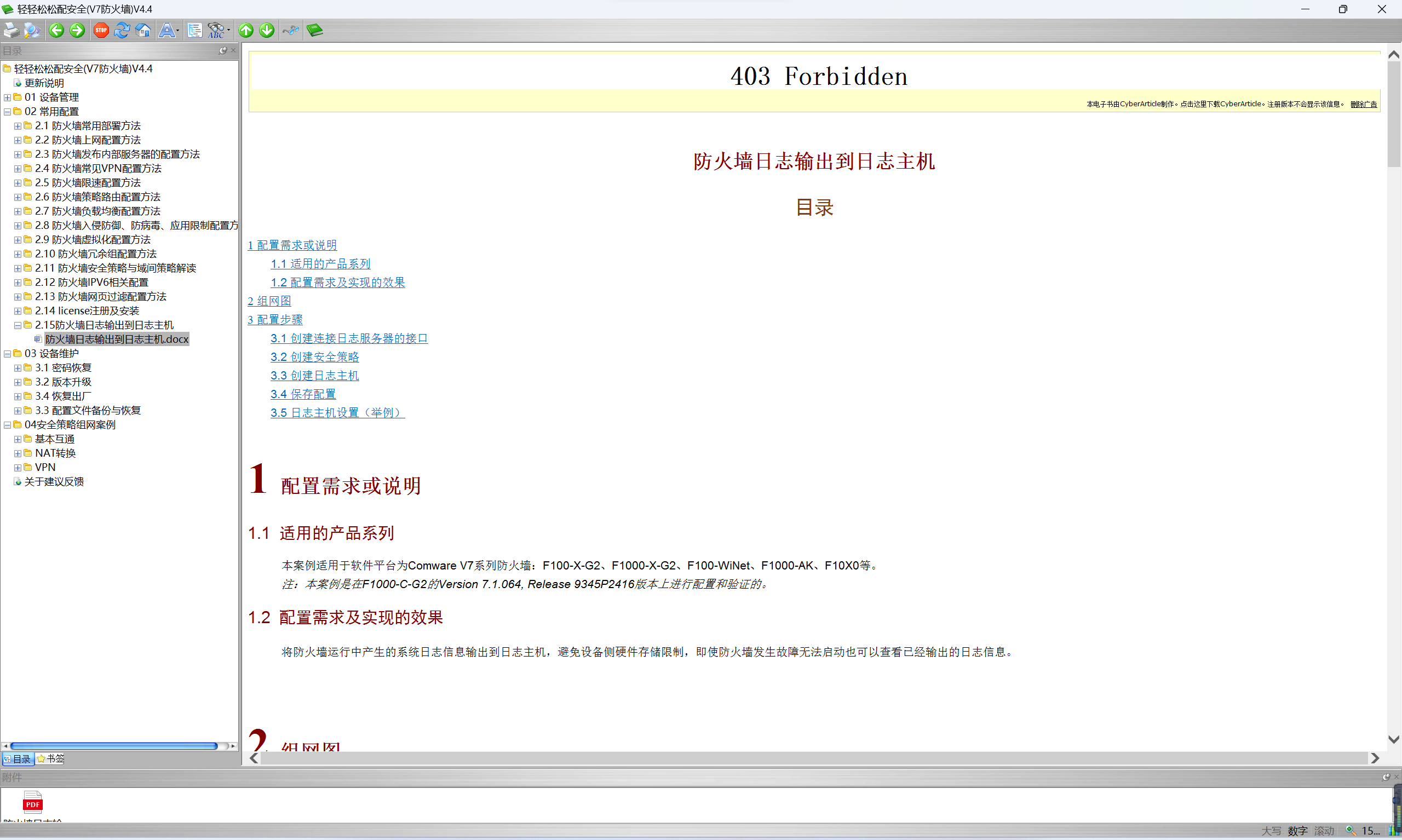
Task: Switch to the 书签 tab
Action: click(50, 759)
